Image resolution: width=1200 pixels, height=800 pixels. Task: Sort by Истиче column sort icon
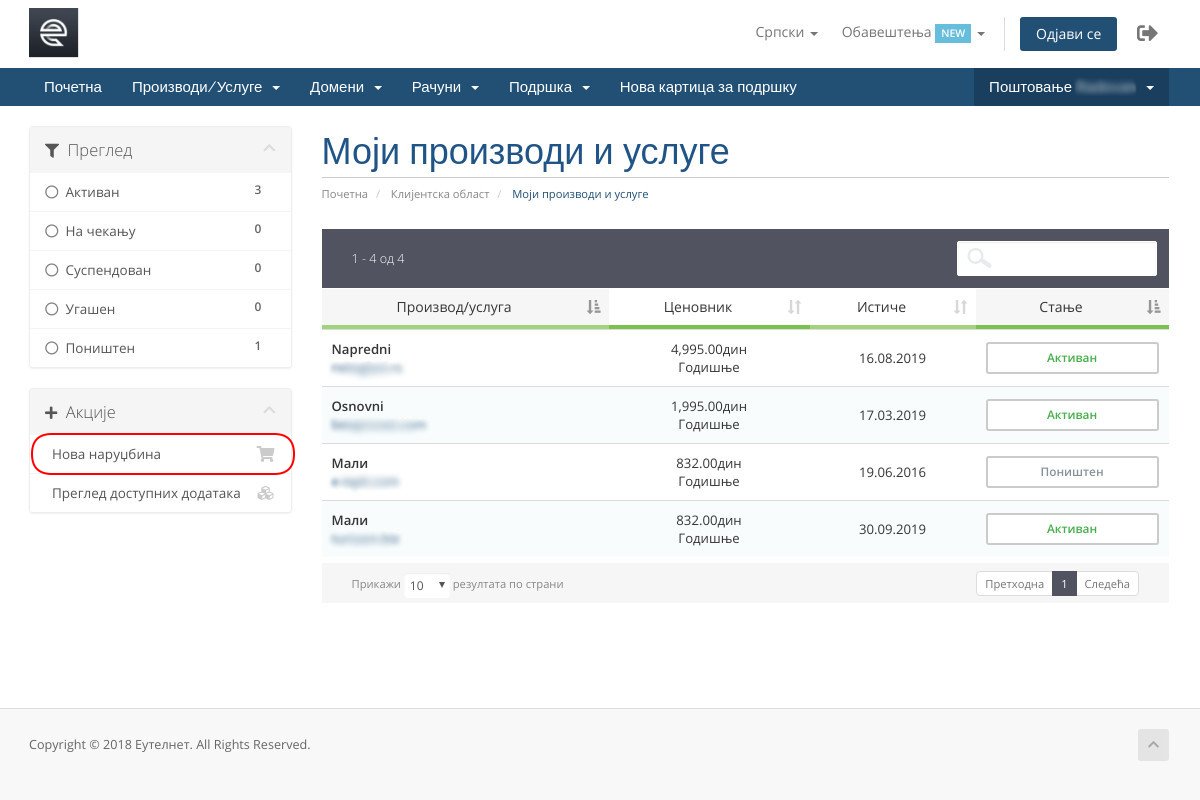coord(961,307)
